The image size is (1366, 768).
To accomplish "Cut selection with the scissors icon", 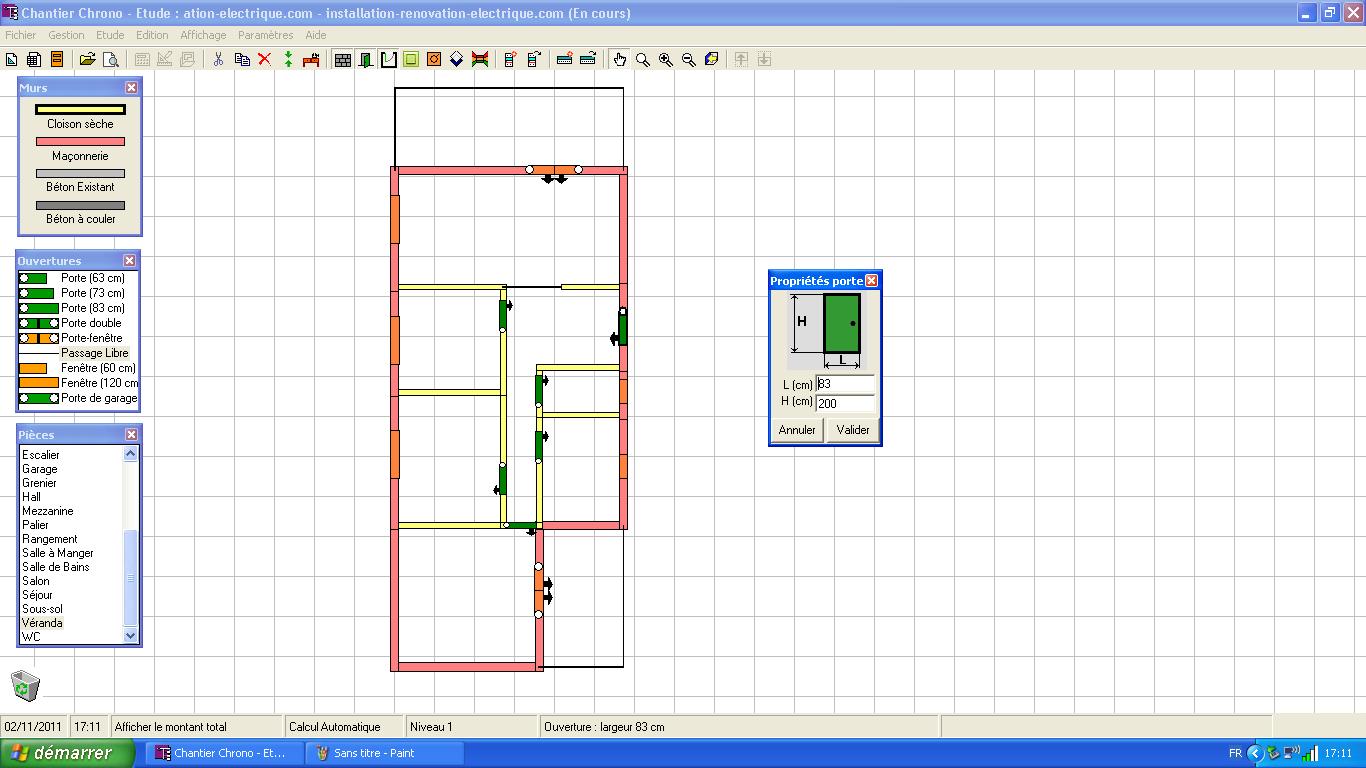I will [x=218, y=59].
